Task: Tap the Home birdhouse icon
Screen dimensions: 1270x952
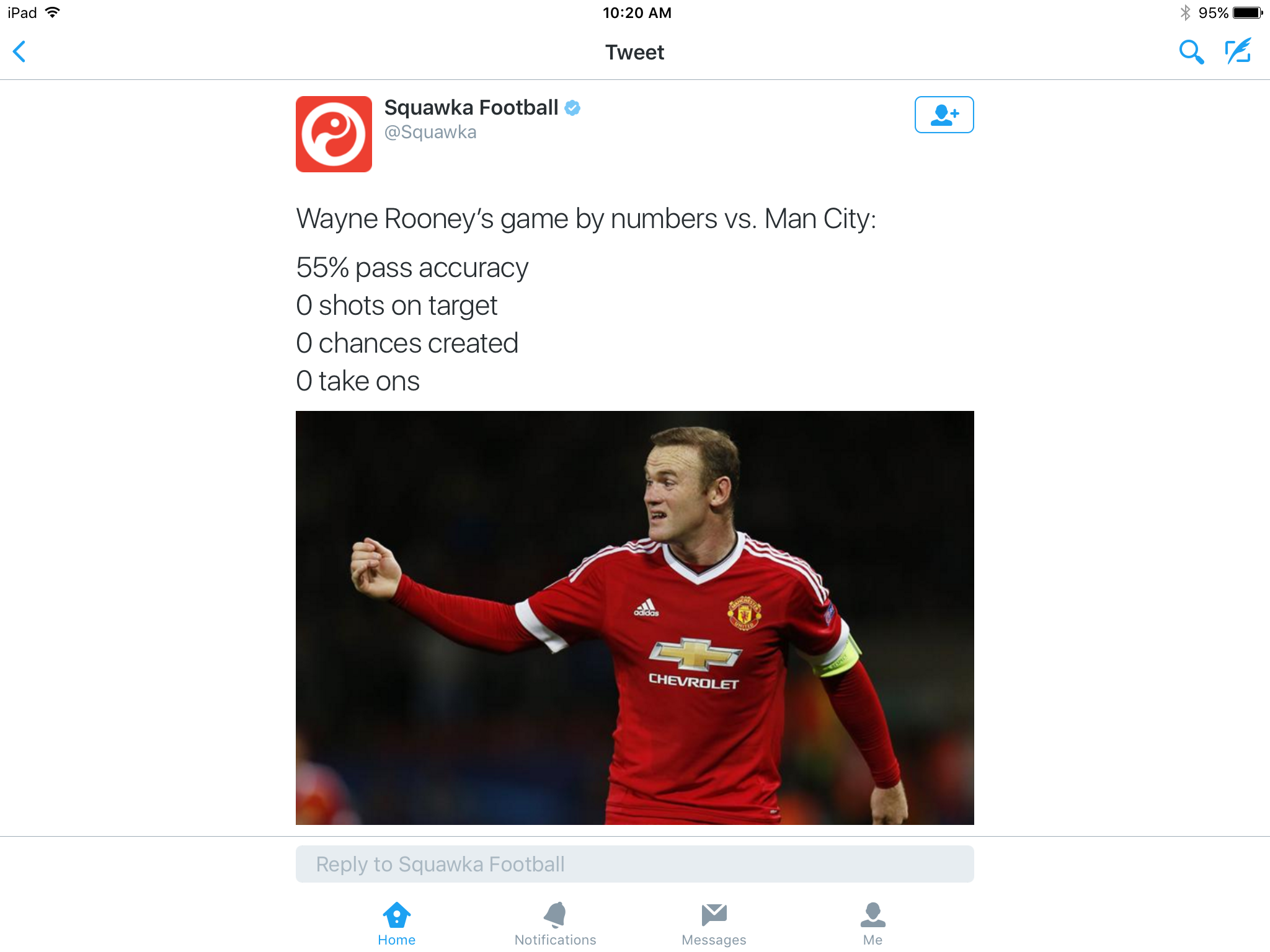Action: [397, 915]
